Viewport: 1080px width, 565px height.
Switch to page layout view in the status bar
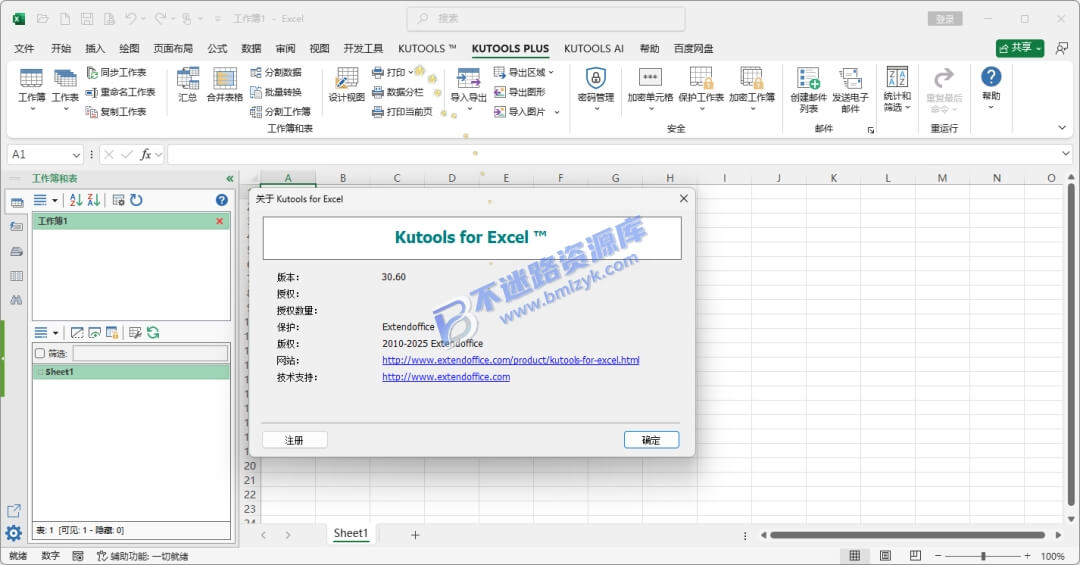885,555
